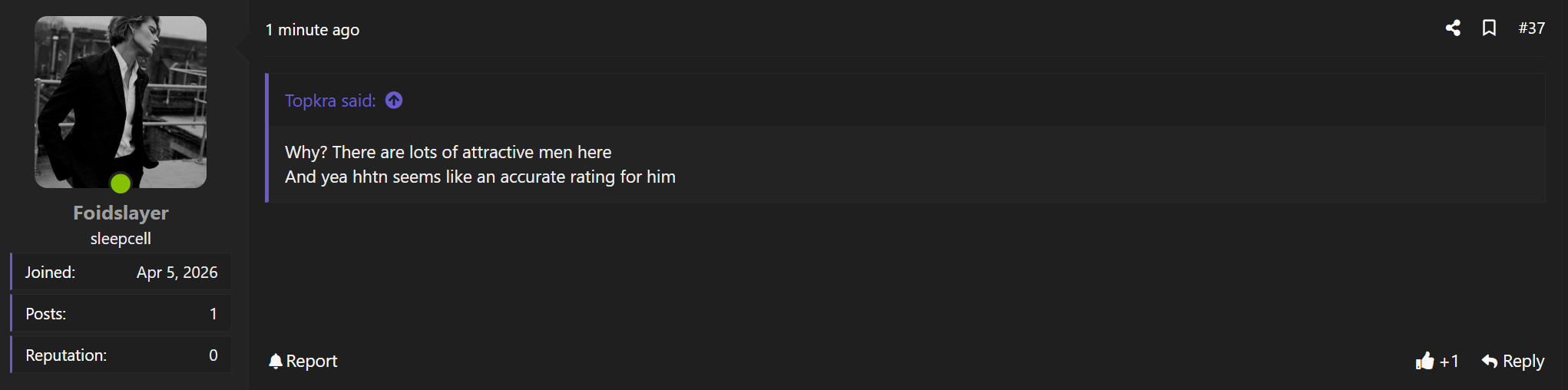The image size is (1568, 390).
Task: Expand the quoted text from Topkra
Action: click(480, 164)
